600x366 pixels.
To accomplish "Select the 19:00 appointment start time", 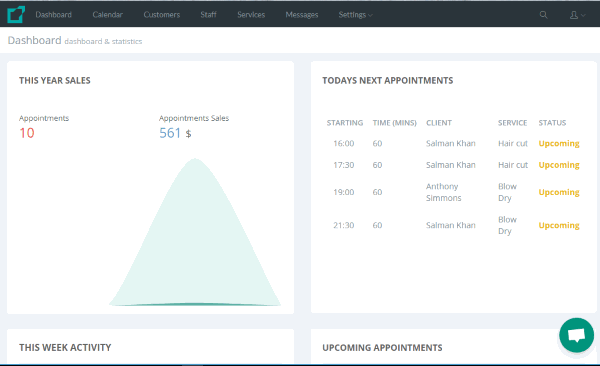I will (344, 192).
